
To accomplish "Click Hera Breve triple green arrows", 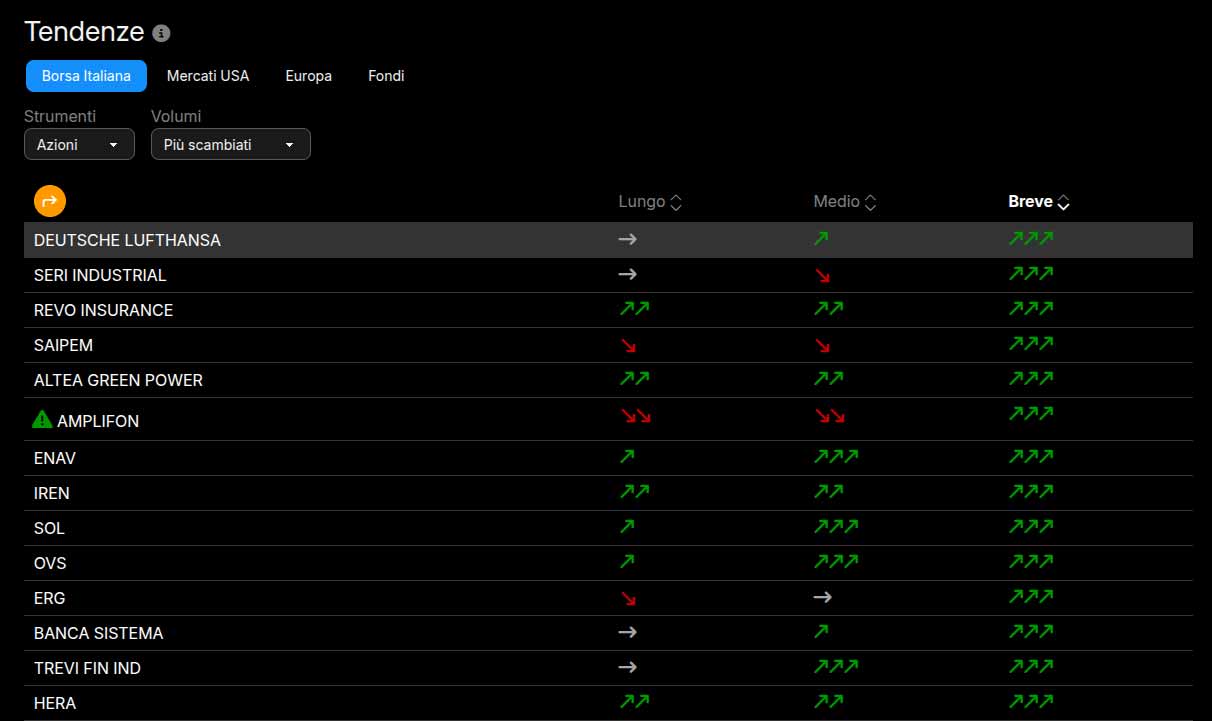I will 1031,701.
